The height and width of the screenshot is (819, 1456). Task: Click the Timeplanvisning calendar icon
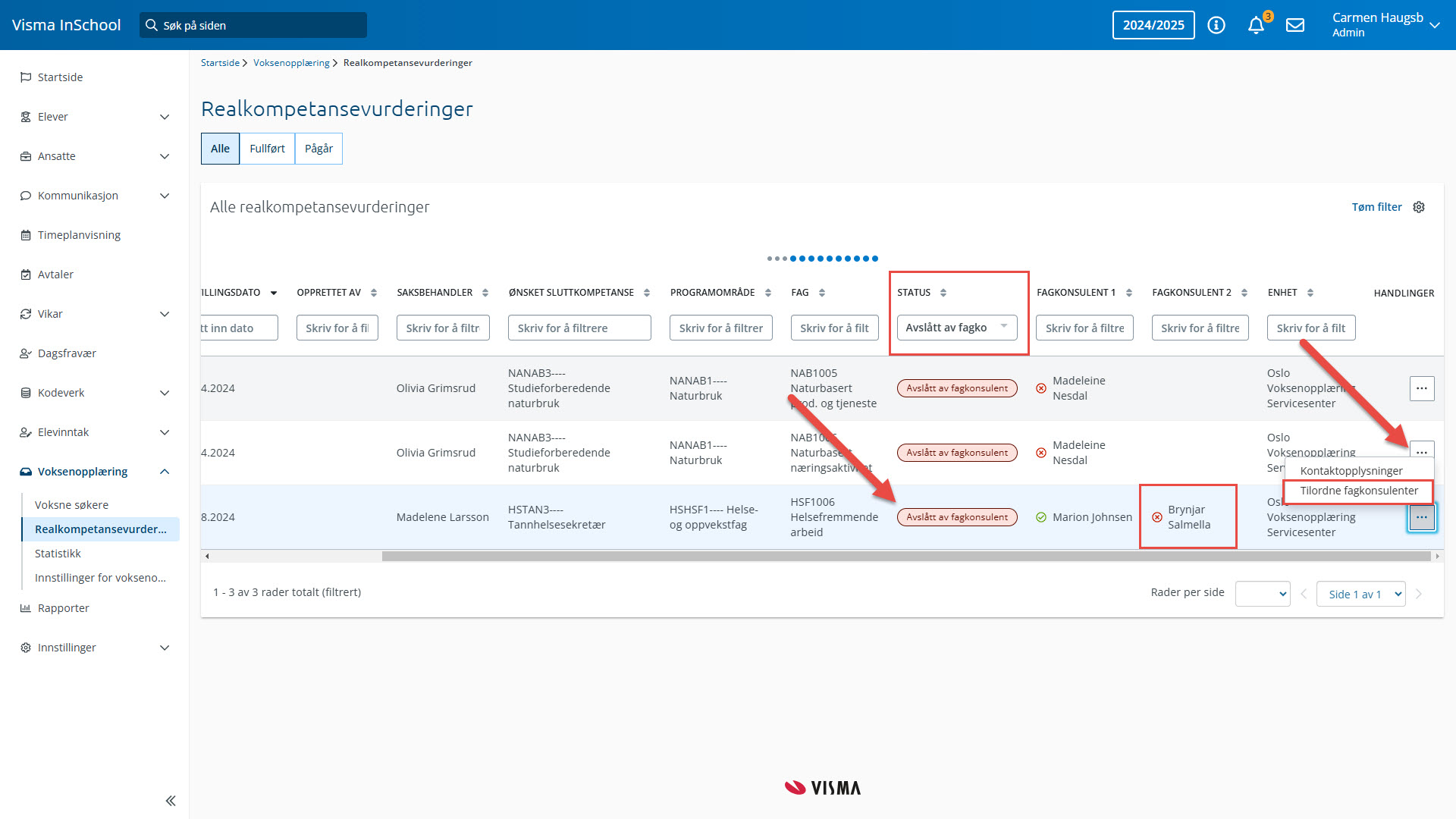point(26,235)
